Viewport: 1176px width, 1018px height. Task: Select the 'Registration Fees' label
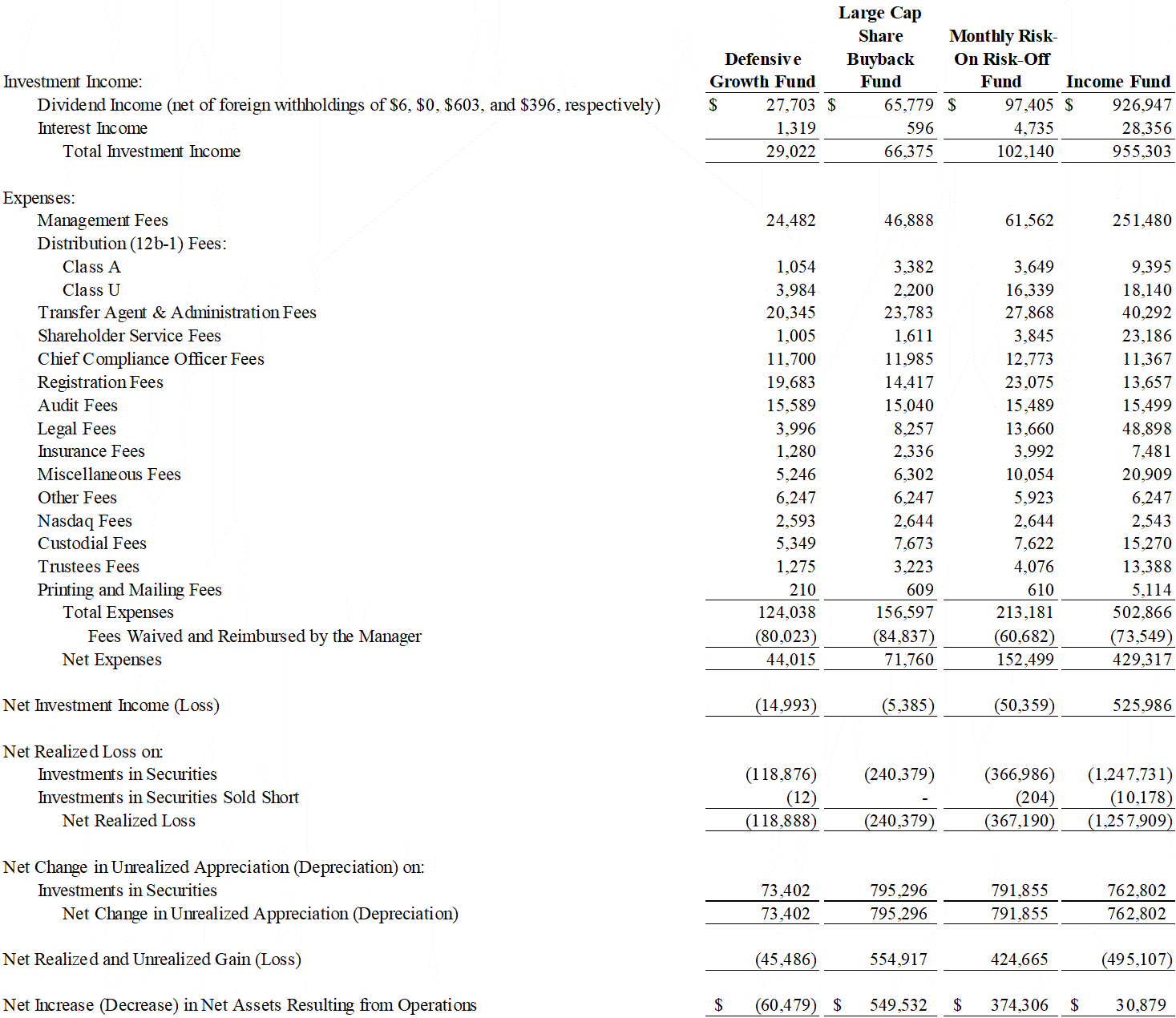[100, 382]
